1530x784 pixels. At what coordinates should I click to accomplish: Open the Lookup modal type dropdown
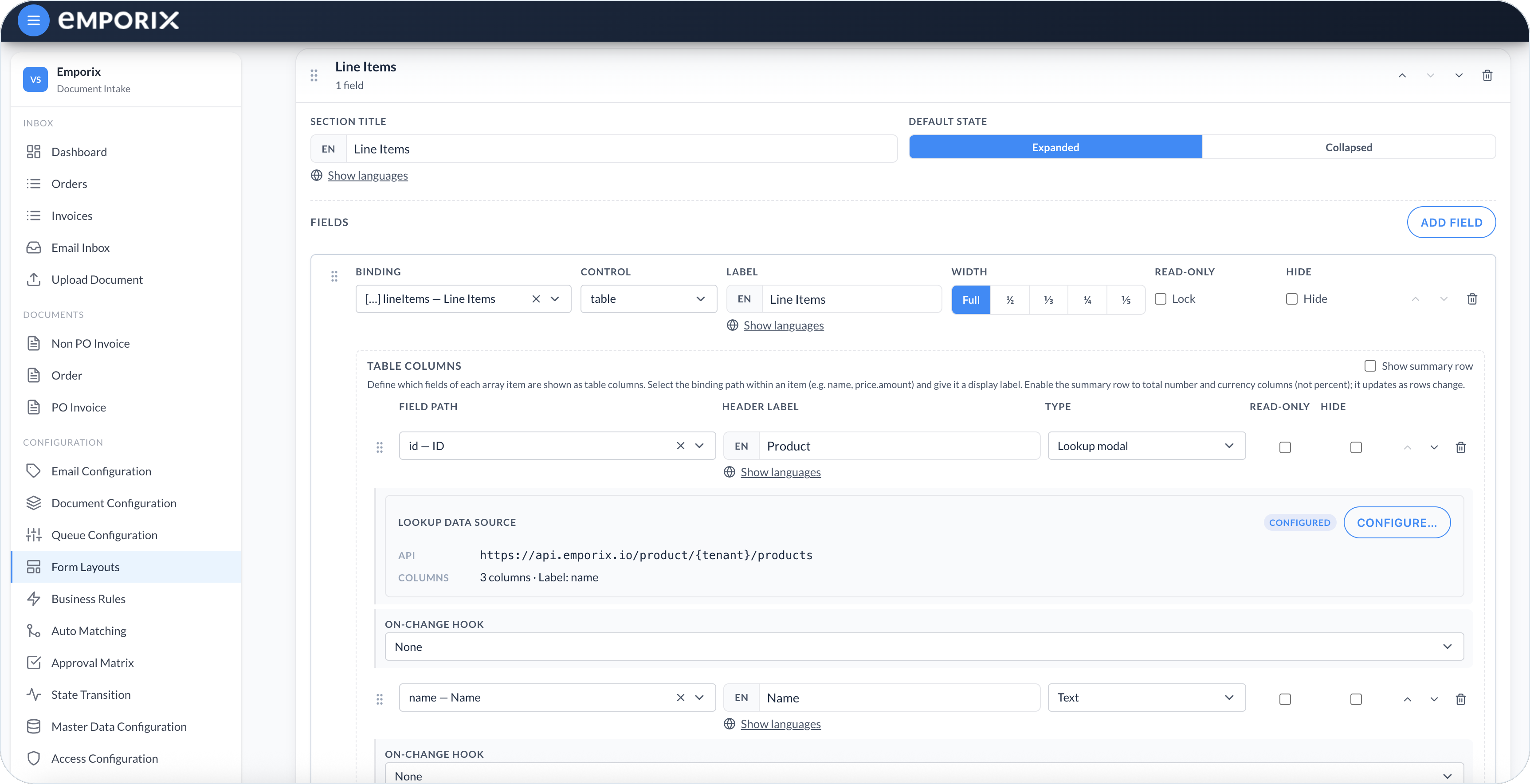pyautogui.click(x=1146, y=446)
